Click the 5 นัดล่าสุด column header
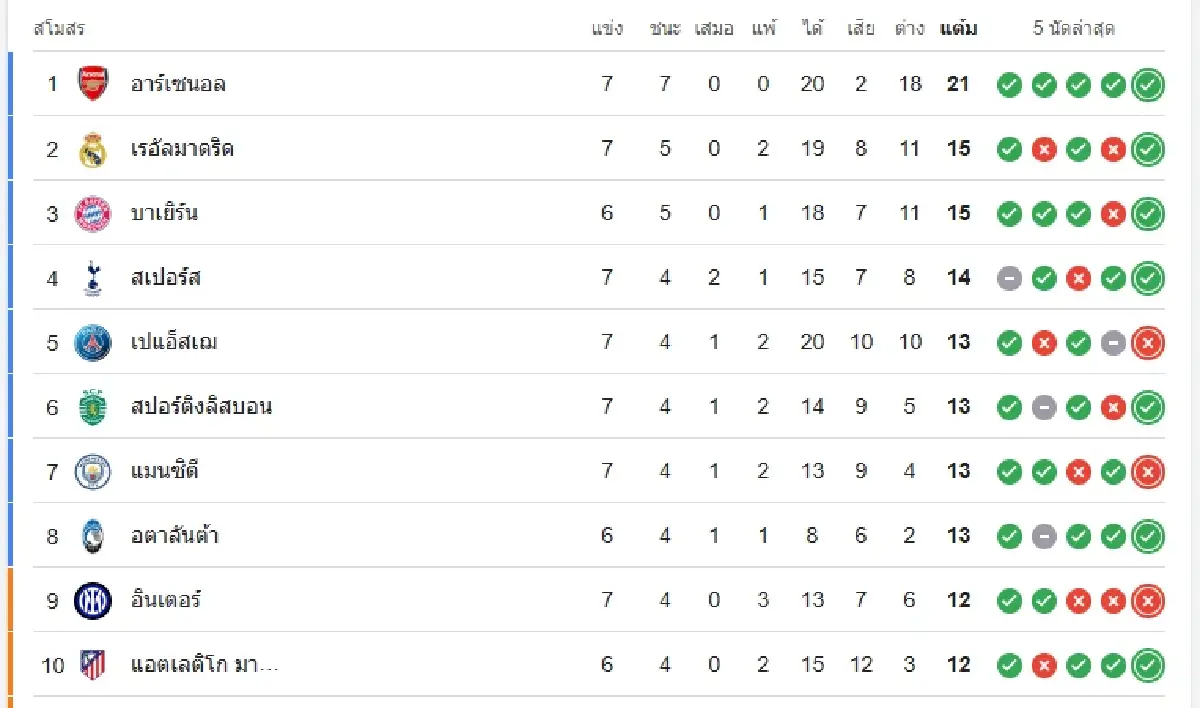The width and height of the screenshot is (1200, 708). tap(1073, 29)
